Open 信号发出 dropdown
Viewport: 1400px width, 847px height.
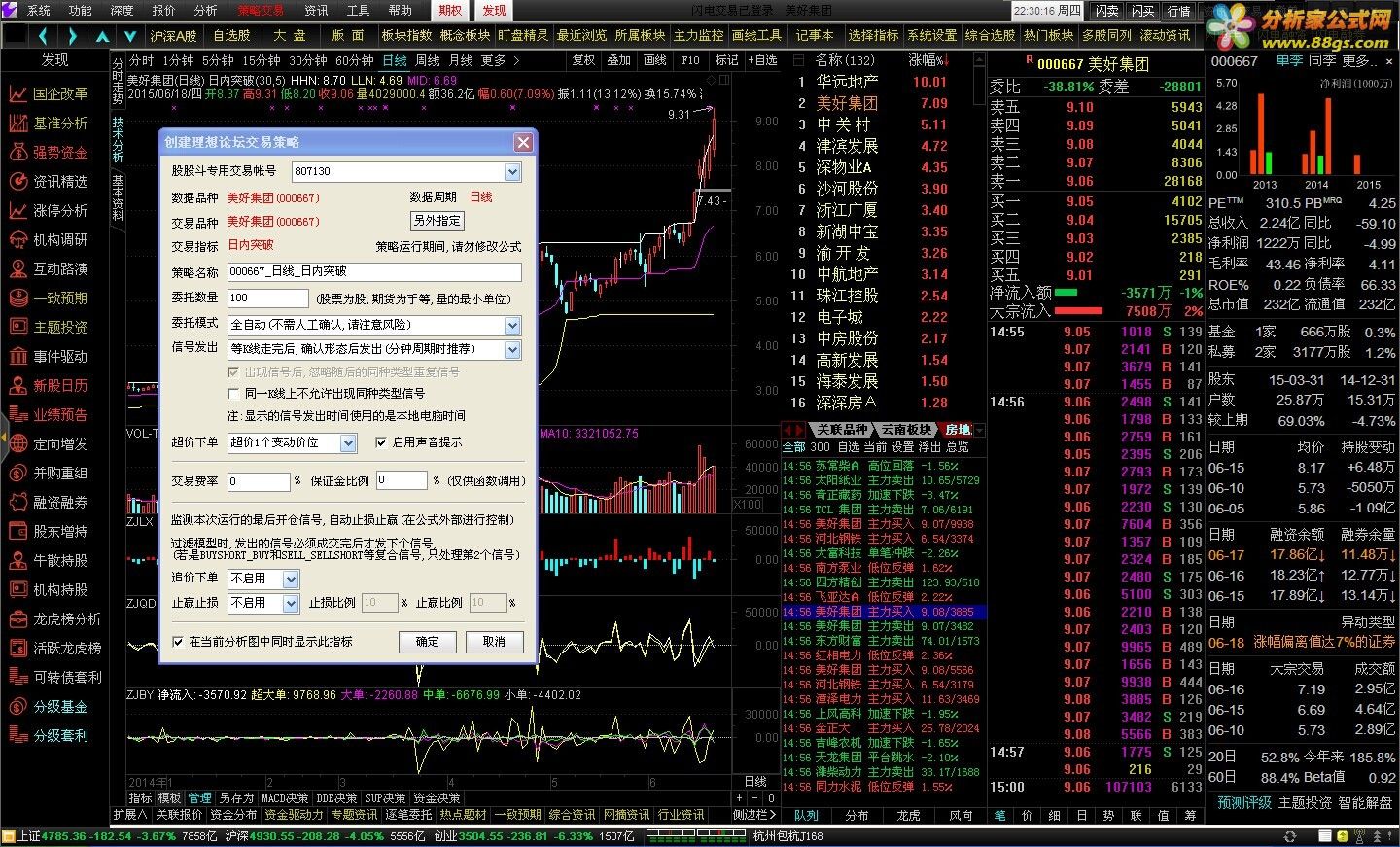pyautogui.click(x=513, y=349)
